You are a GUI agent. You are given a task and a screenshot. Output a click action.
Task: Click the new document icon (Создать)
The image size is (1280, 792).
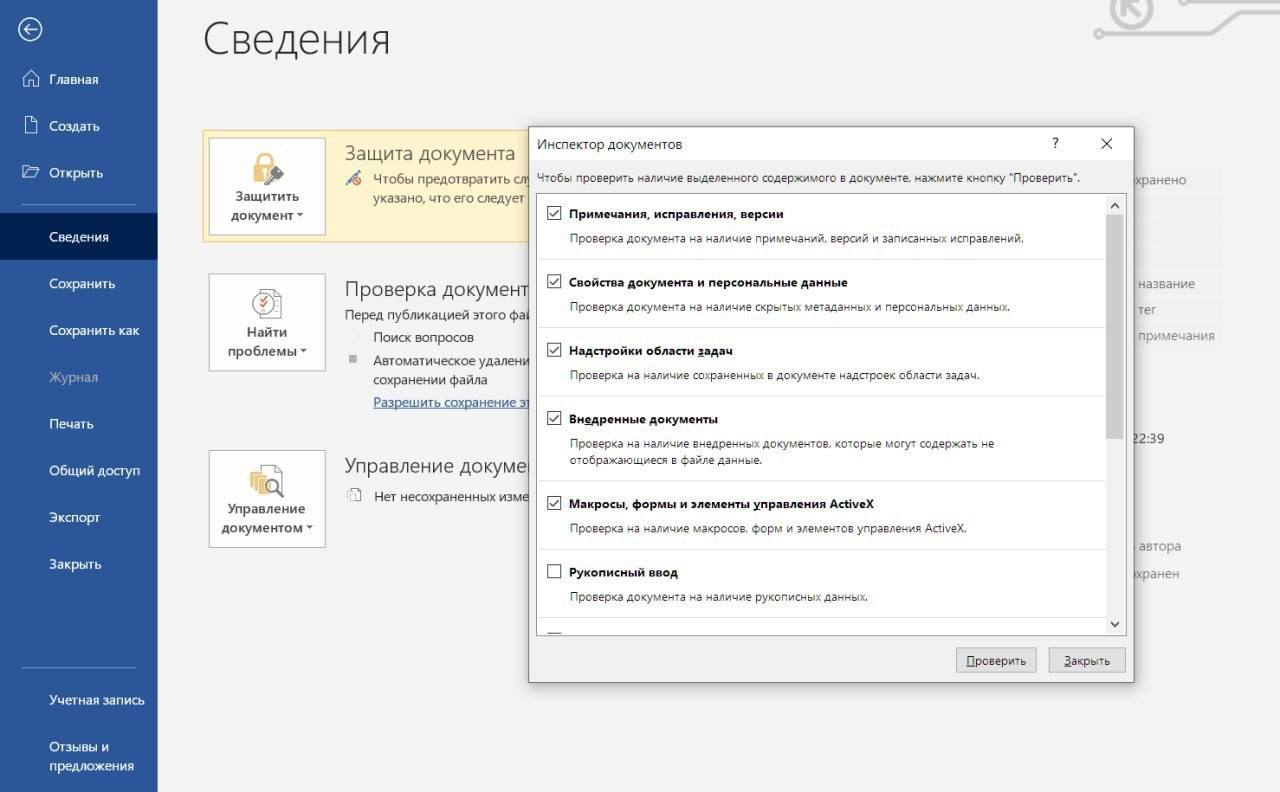31,126
